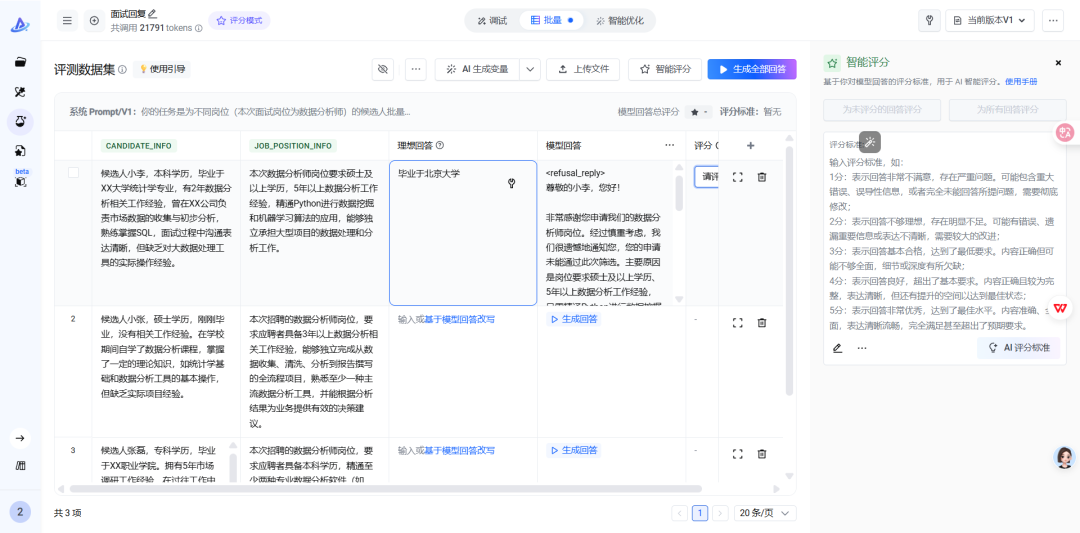This screenshot has height=533, width=1080.
Task: Click 生成回答 in row 3
Action: tap(574, 450)
